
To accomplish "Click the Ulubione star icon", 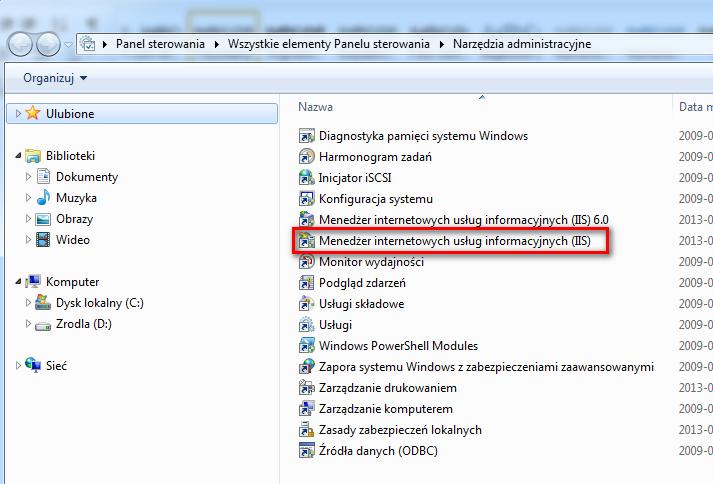I will tap(33, 113).
